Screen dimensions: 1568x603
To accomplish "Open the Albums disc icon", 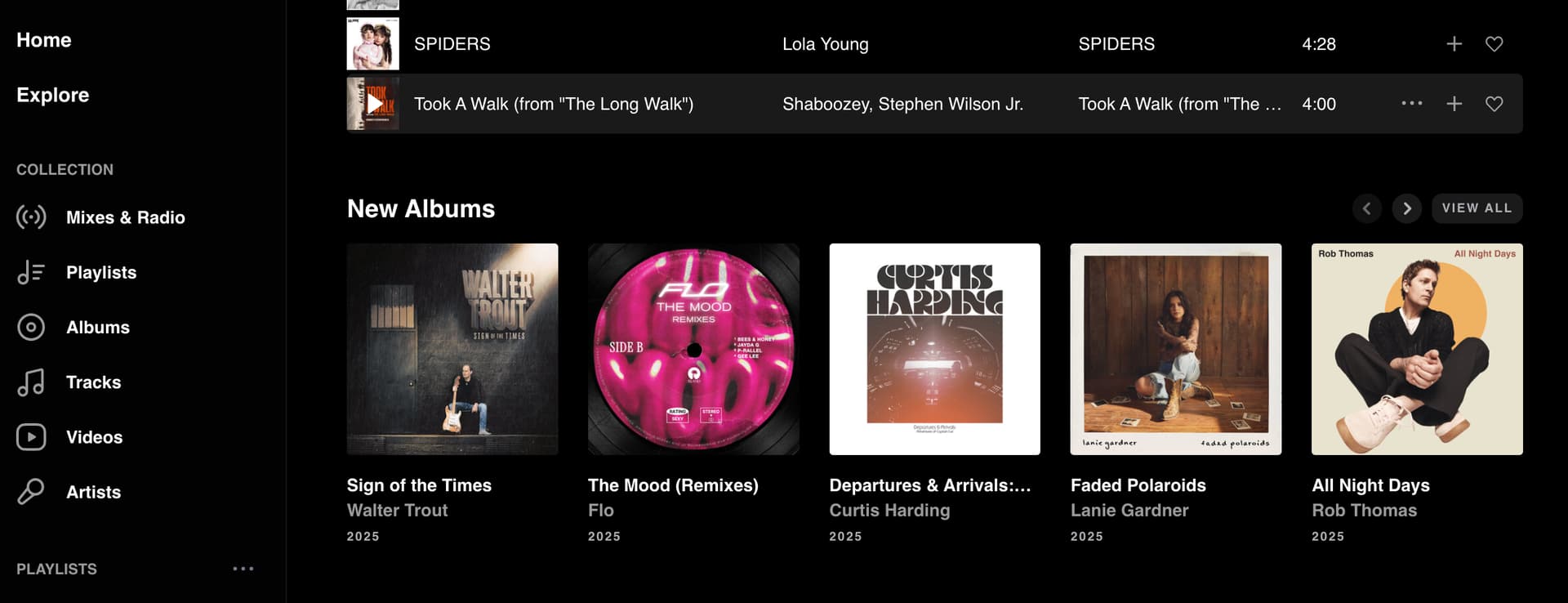I will click(31, 327).
